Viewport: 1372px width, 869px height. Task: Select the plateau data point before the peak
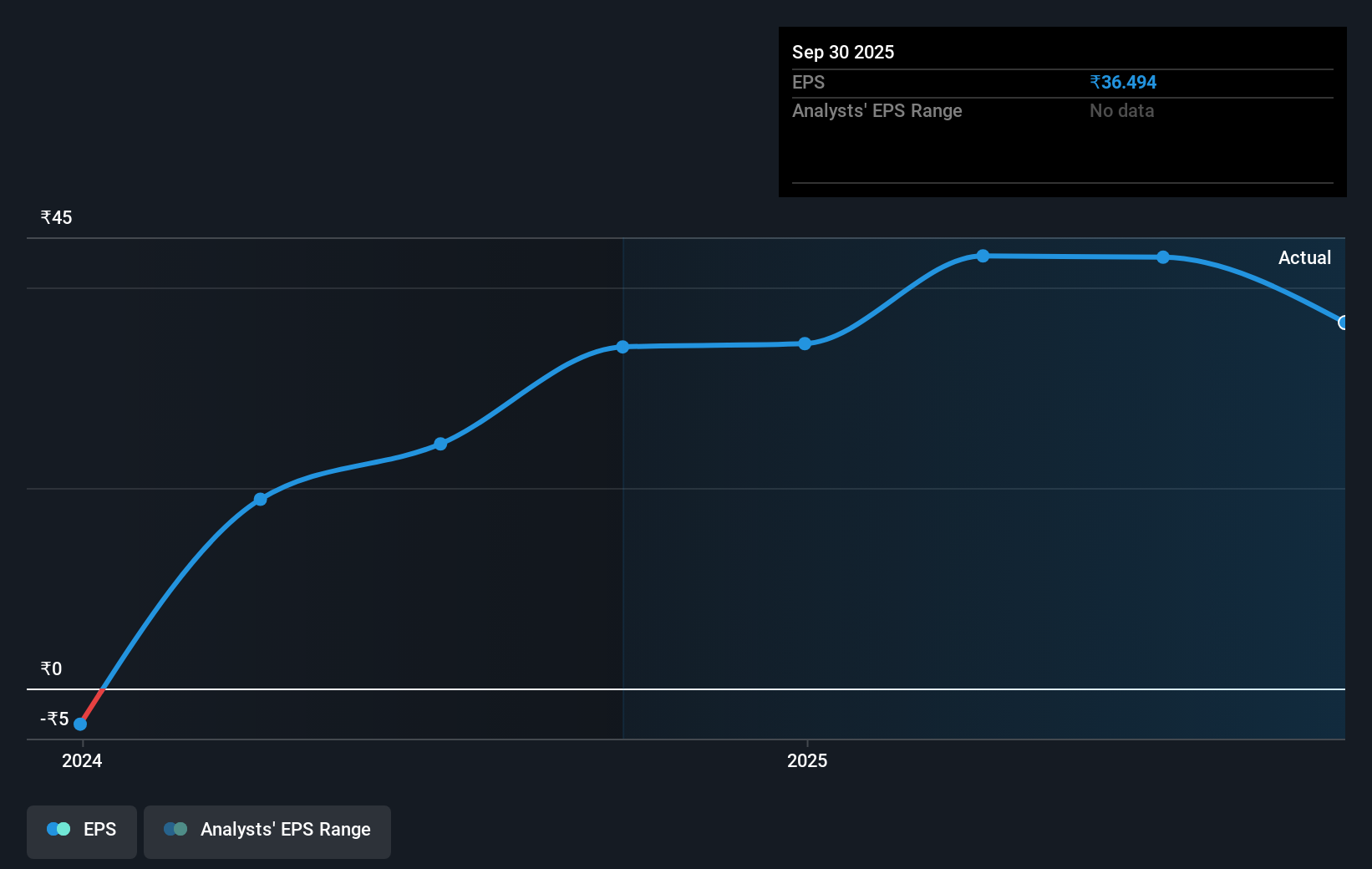tap(622, 347)
